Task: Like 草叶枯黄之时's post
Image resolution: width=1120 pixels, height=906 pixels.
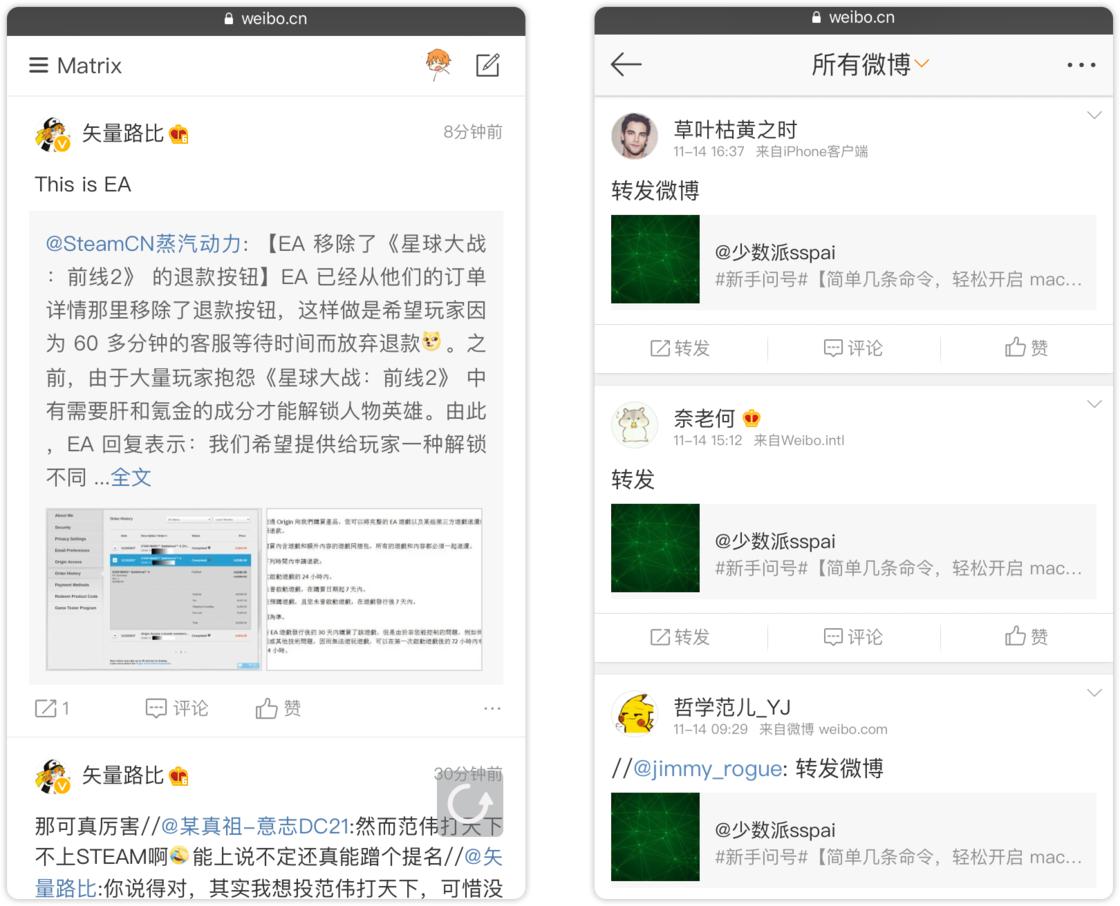Action: point(1026,348)
